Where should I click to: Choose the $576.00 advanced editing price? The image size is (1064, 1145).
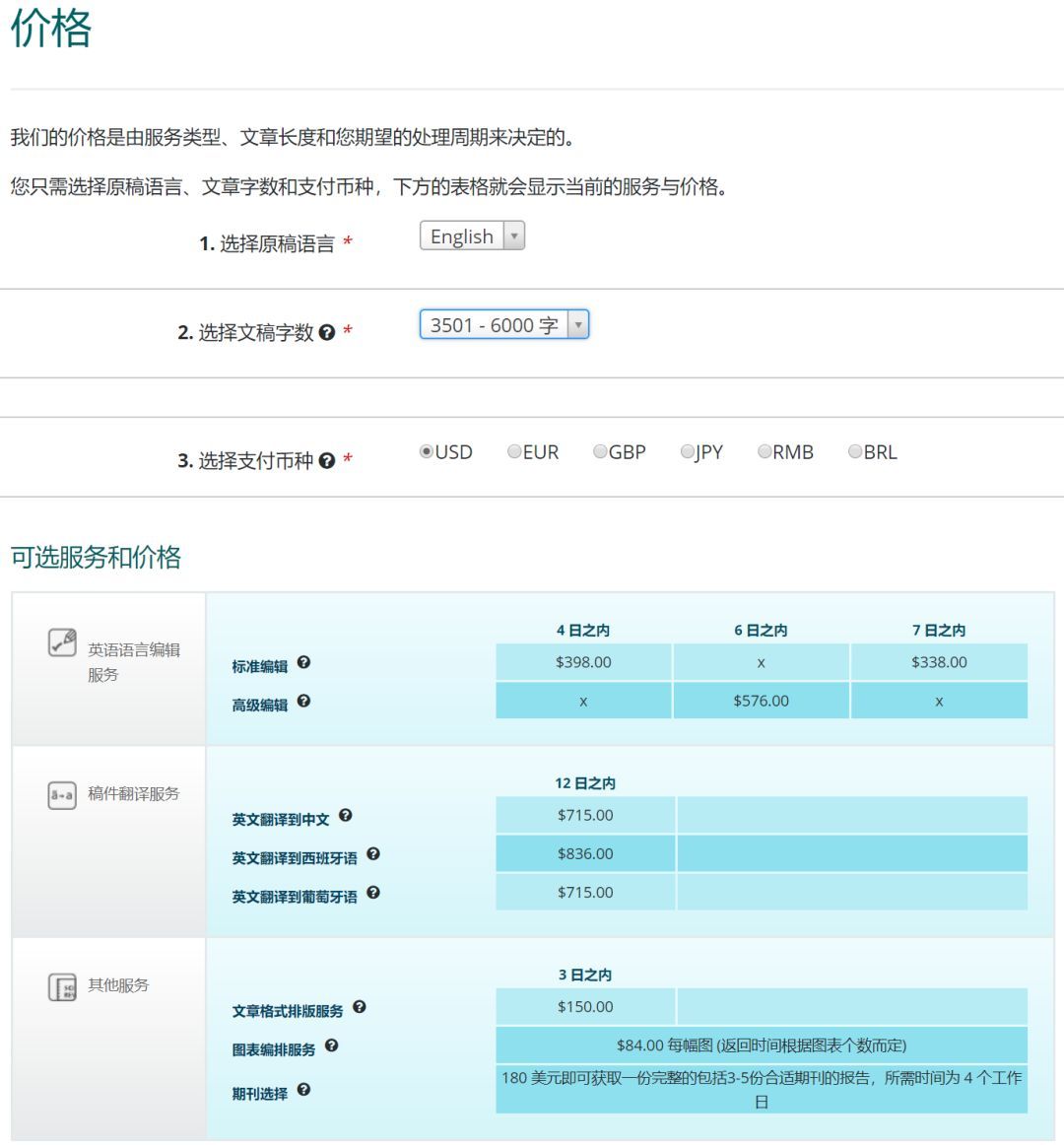tap(761, 701)
